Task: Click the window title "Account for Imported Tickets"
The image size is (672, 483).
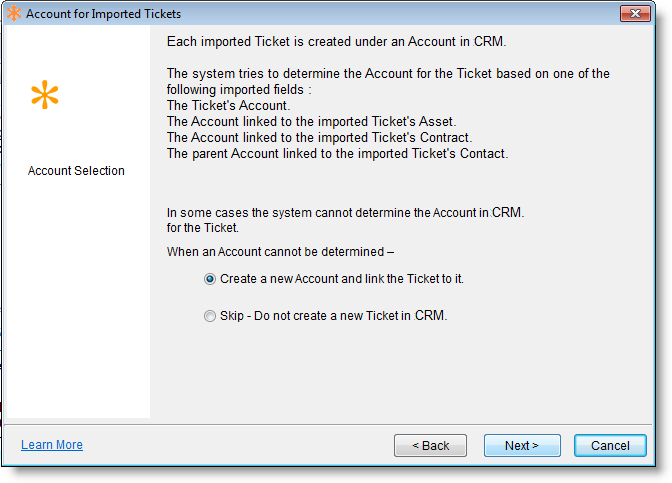Action: 104,14
